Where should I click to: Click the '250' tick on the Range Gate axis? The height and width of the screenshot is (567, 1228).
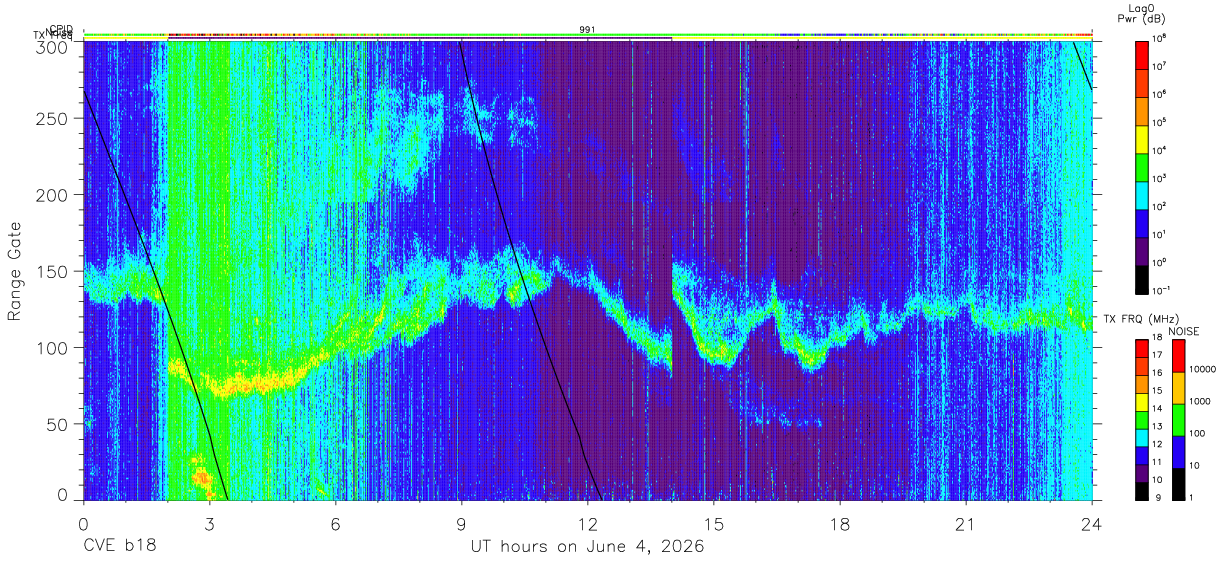pyautogui.click(x=54, y=118)
